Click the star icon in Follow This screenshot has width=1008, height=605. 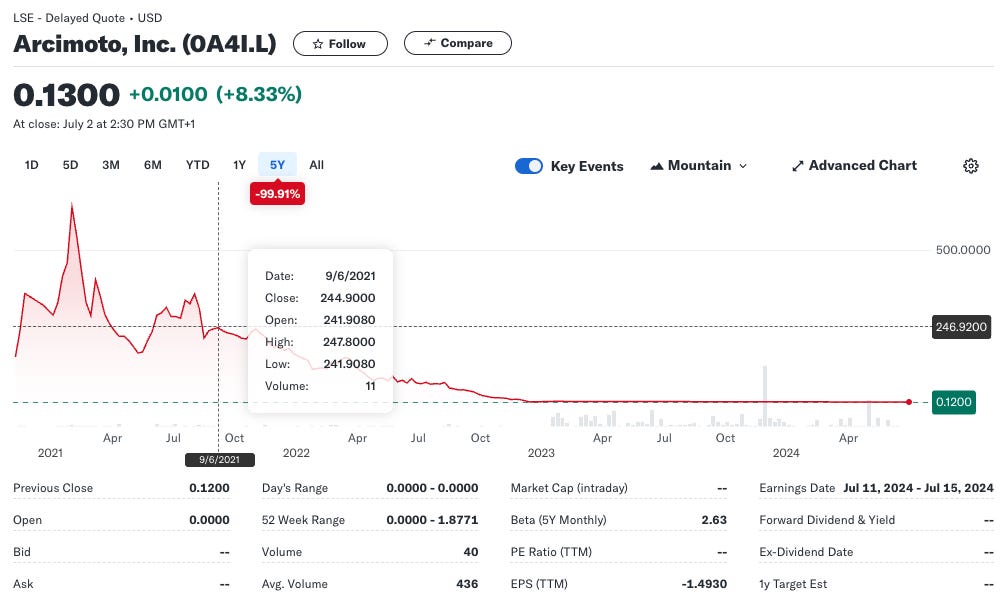click(318, 44)
